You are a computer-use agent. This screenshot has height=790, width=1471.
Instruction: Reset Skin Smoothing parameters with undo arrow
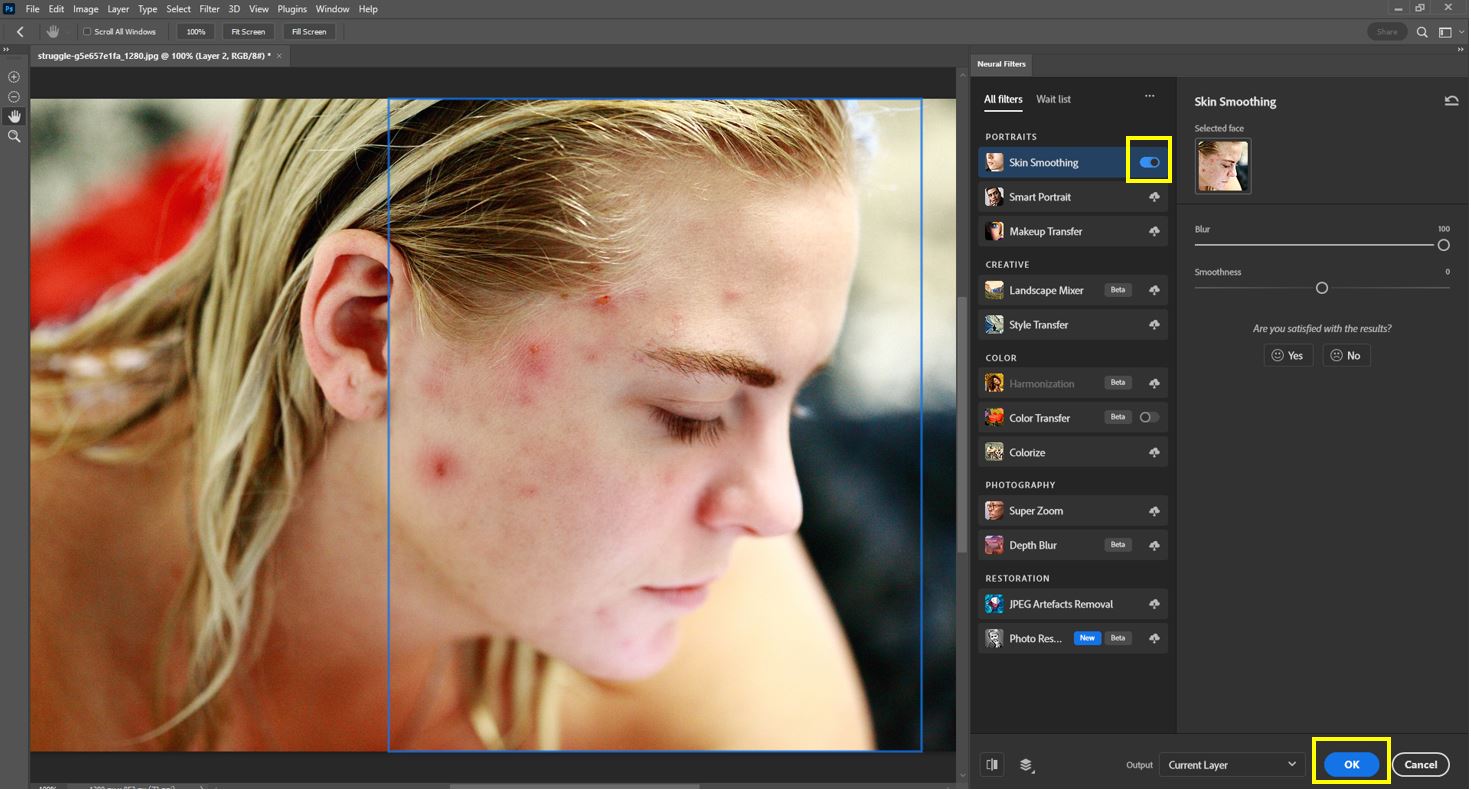point(1451,101)
